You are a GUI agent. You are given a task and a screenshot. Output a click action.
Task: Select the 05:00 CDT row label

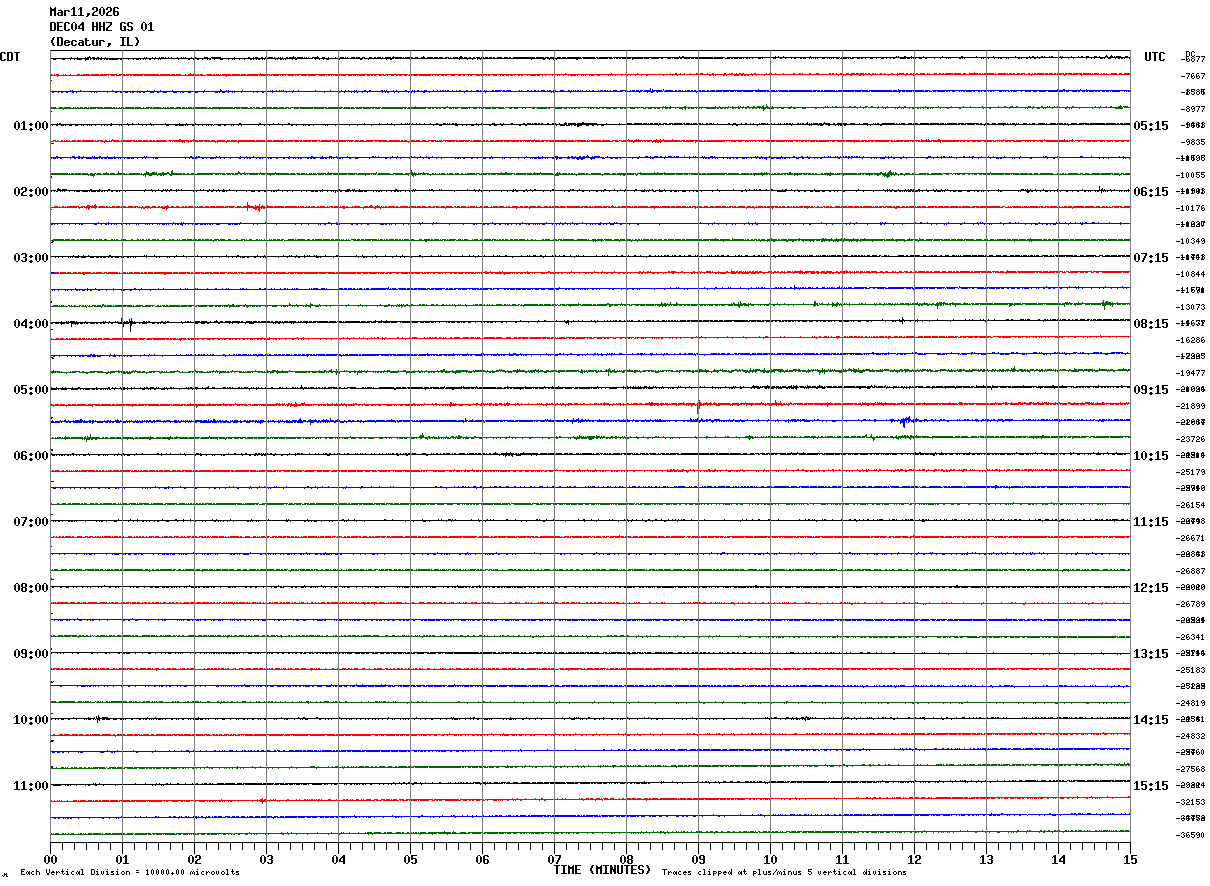pos(31,390)
